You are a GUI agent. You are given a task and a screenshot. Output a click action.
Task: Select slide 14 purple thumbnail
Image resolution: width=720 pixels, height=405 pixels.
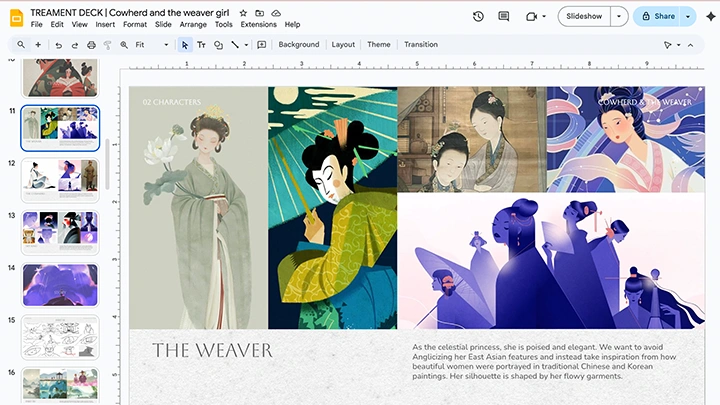pyautogui.click(x=60, y=285)
